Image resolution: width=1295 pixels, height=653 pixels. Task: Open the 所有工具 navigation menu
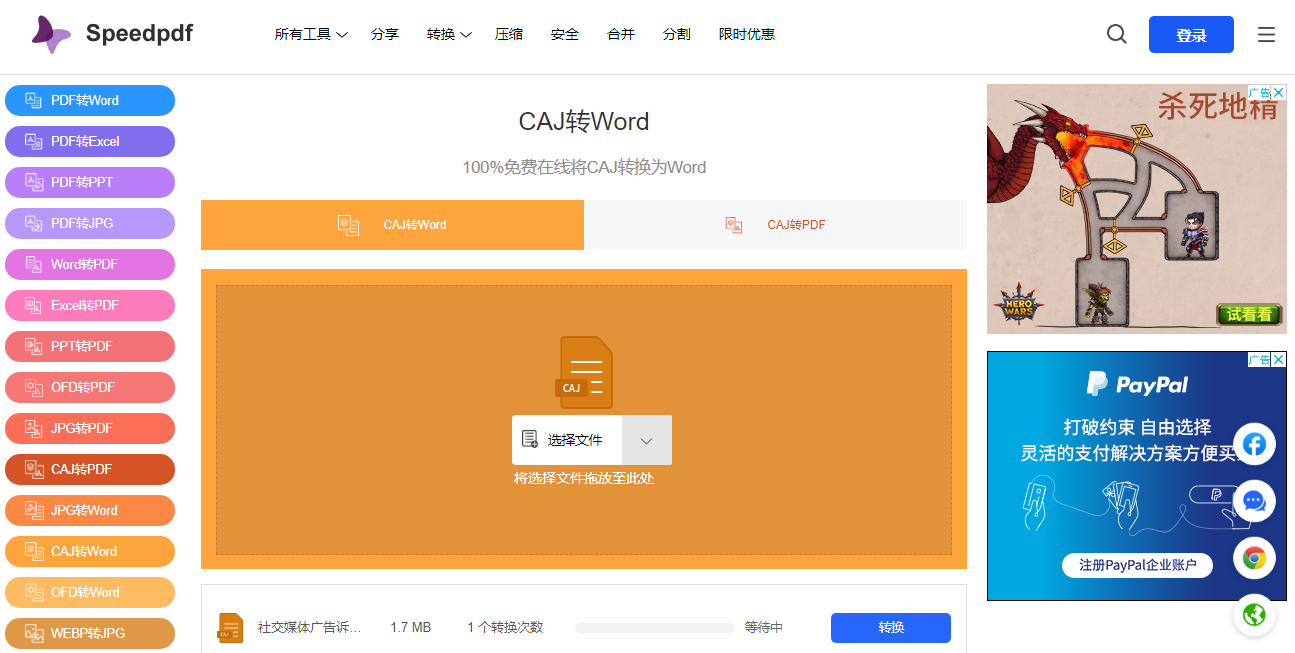tap(311, 33)
